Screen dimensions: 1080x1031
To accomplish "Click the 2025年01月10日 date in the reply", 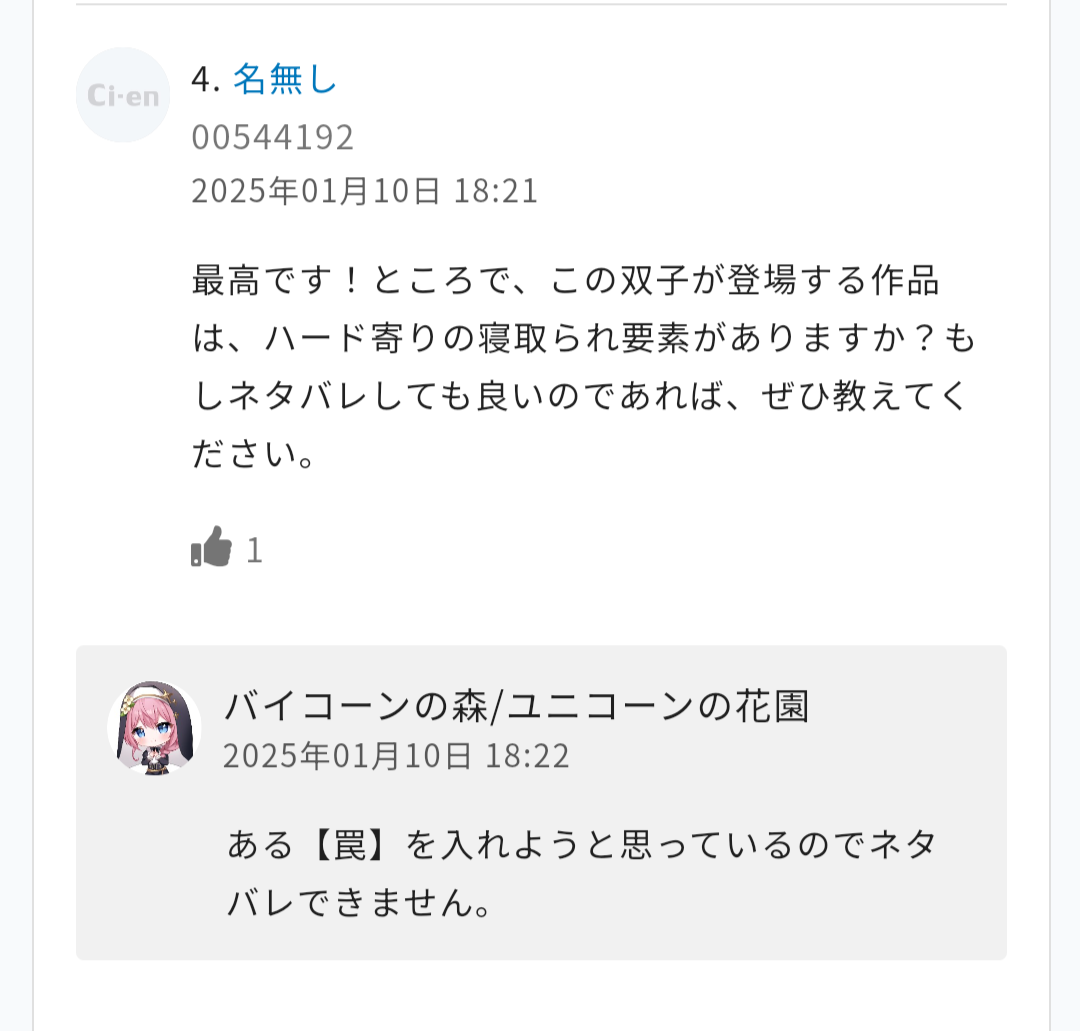I will 347,755.
